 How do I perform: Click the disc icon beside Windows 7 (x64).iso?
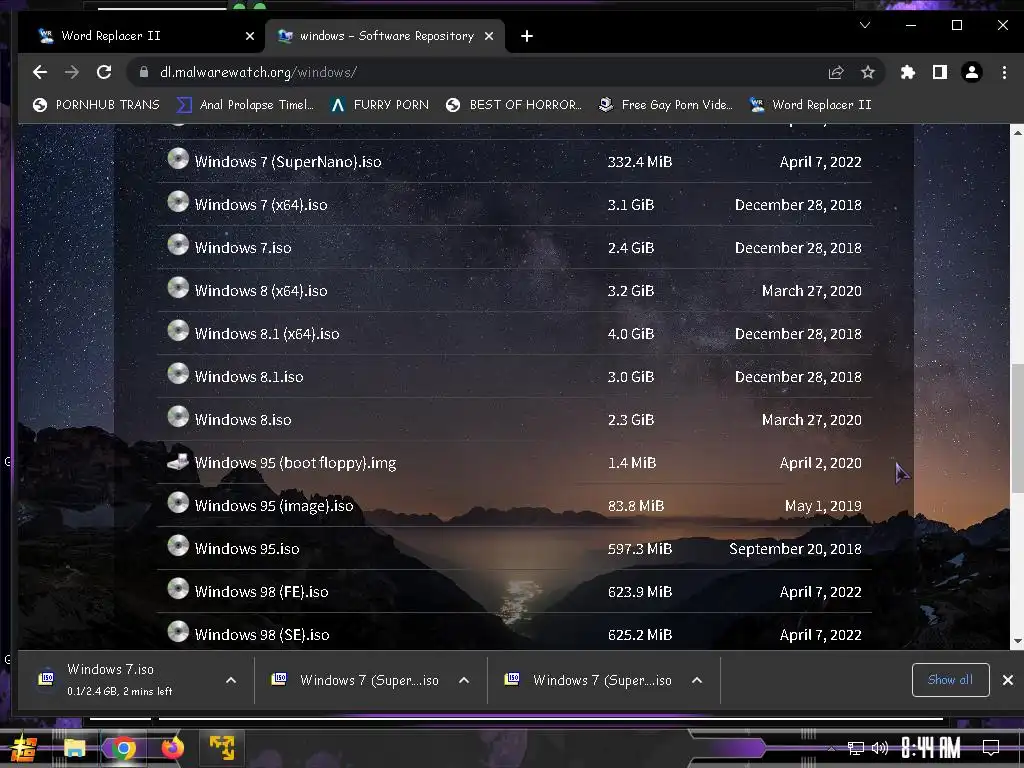coord(178,202)
